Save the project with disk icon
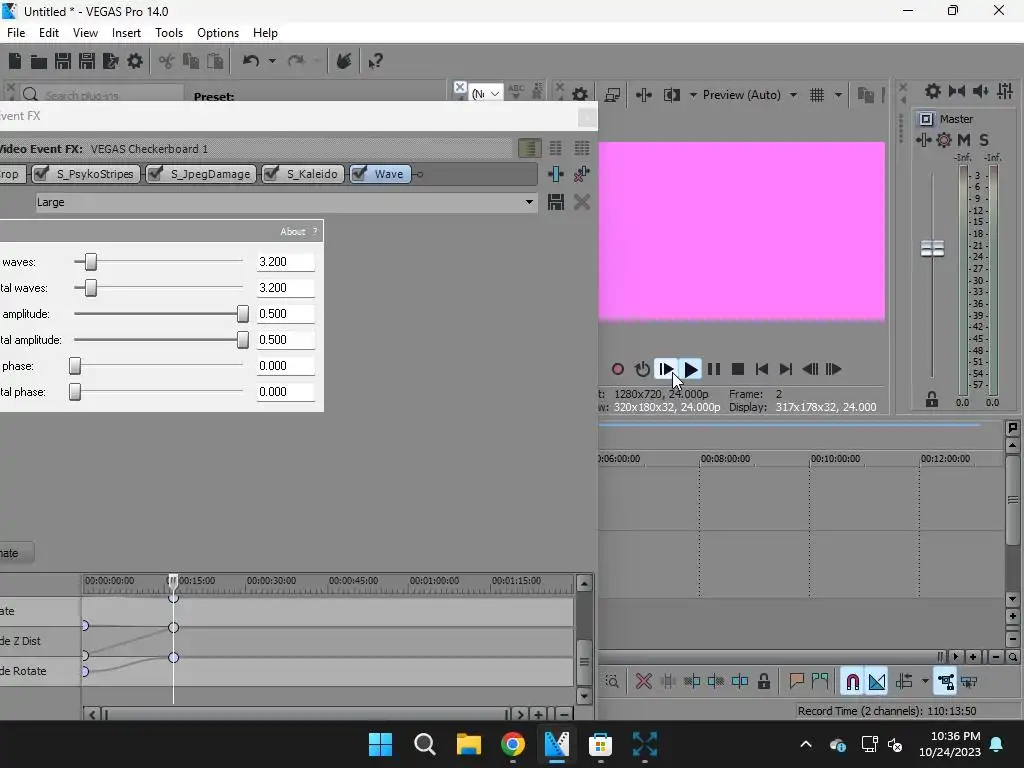 [x=63, y=61]
